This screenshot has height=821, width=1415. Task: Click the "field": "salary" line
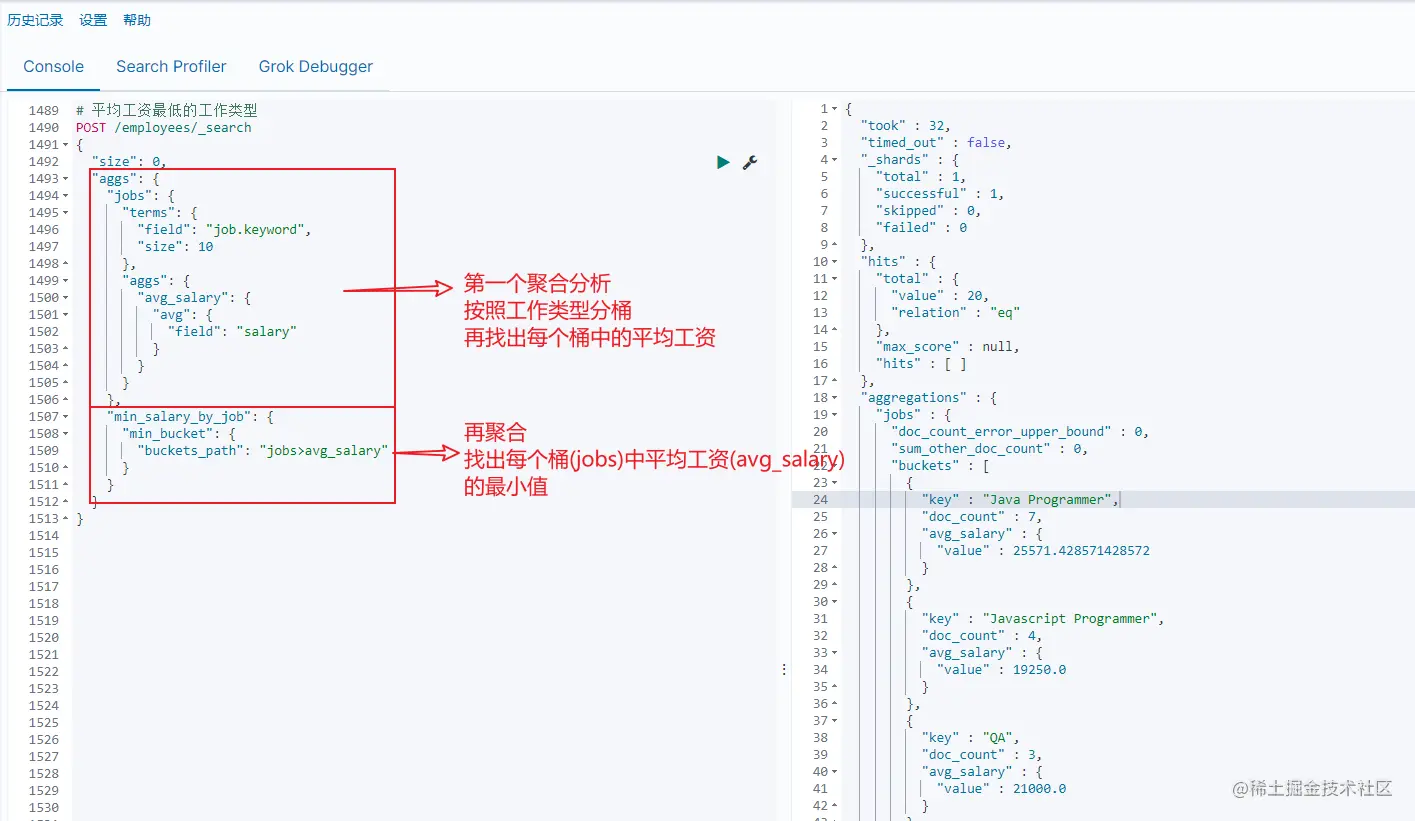[233, 332]
